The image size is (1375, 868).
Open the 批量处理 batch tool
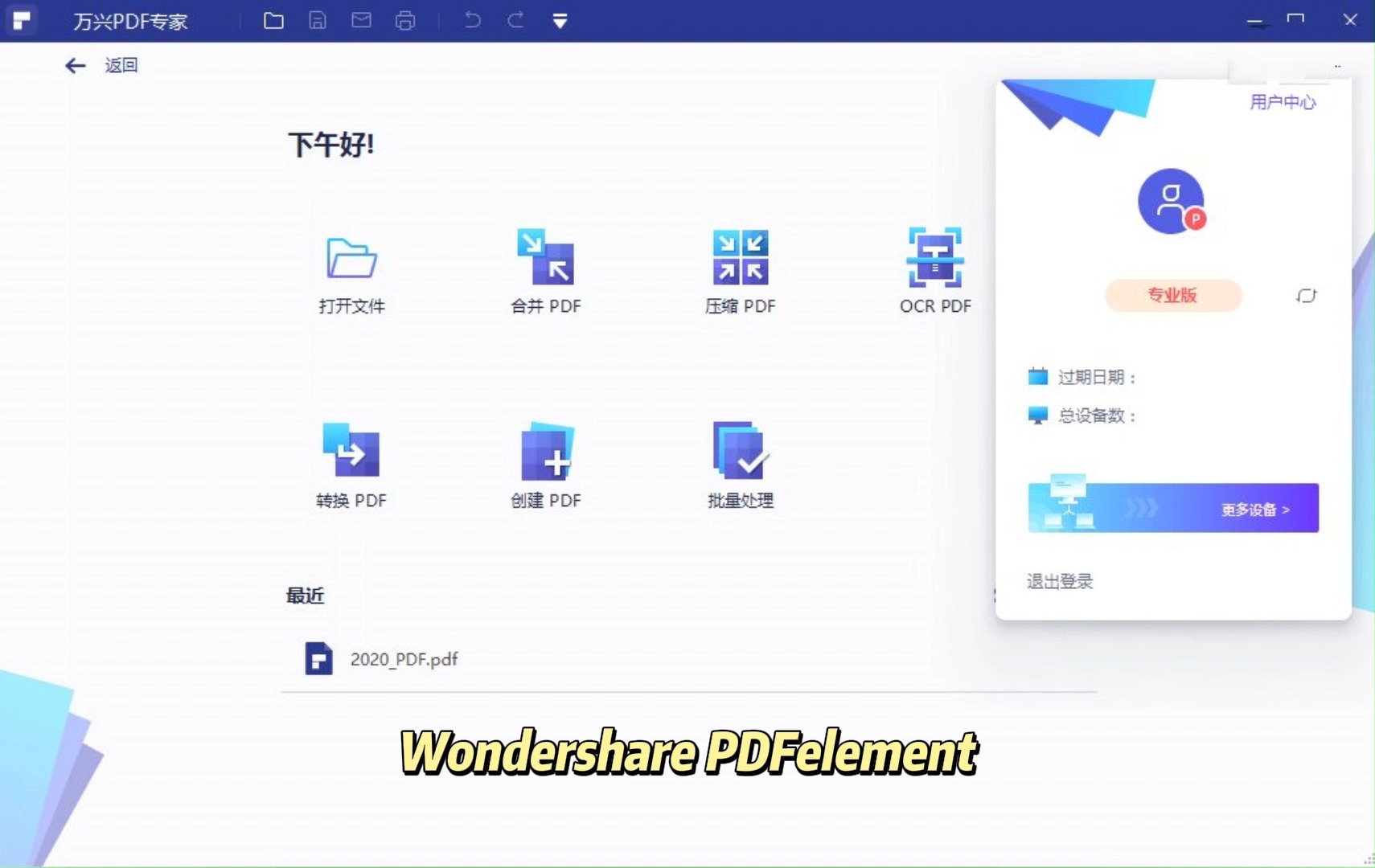[740, 466]
